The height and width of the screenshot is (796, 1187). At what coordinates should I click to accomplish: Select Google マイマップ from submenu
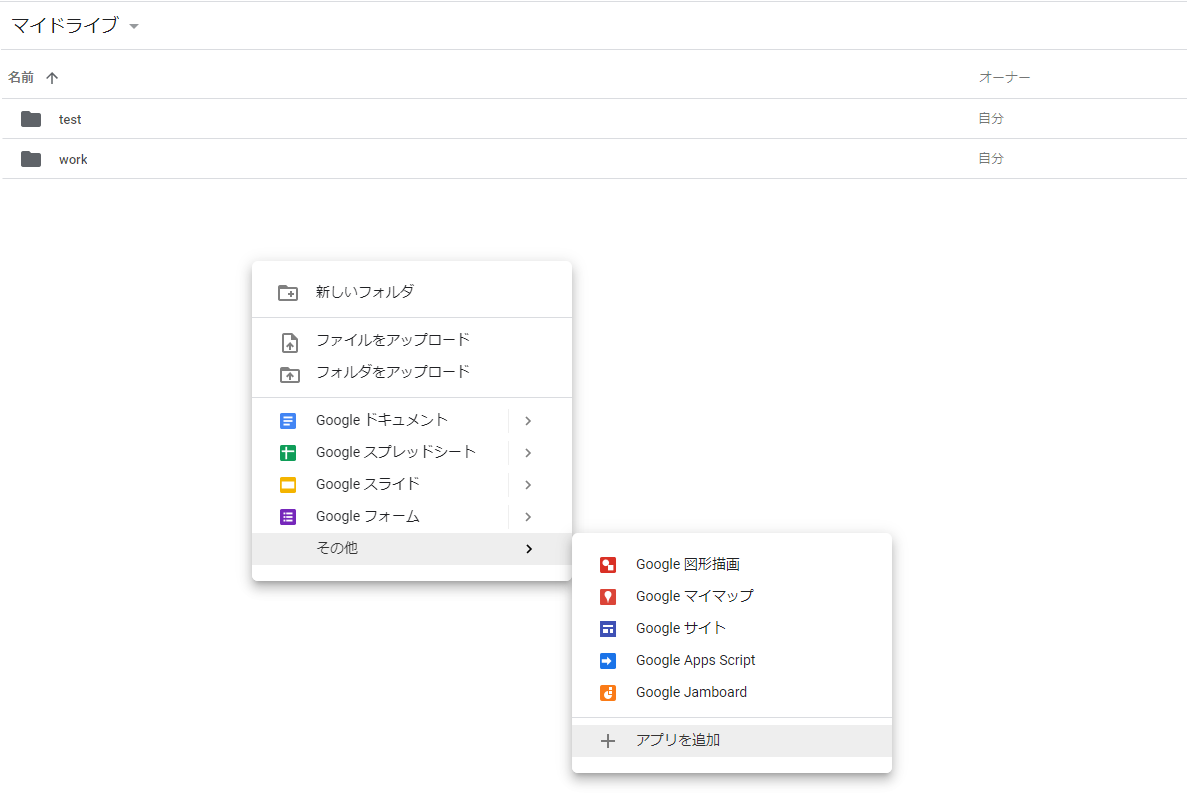pos(732,596)
